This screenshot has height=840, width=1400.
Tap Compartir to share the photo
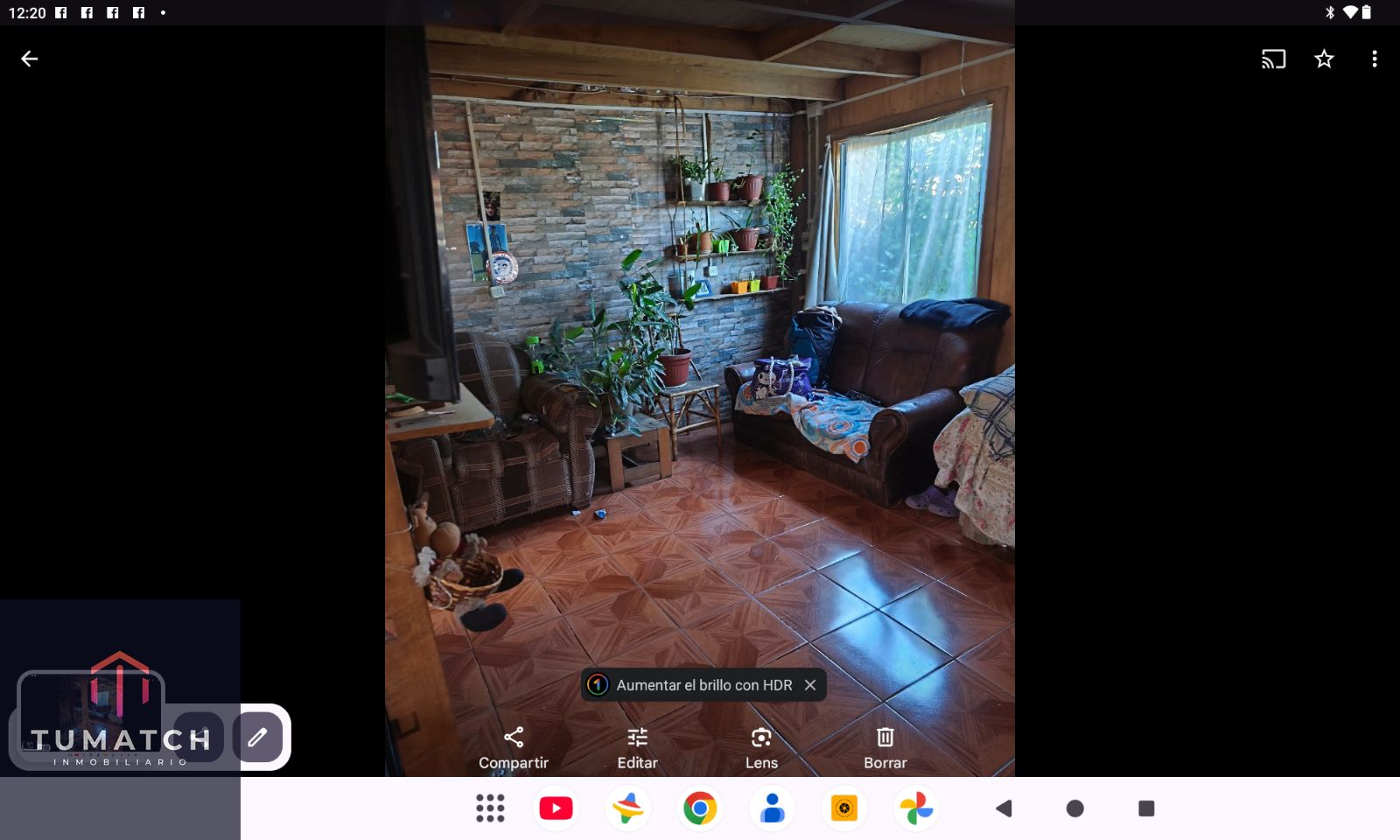pos(514,748)
